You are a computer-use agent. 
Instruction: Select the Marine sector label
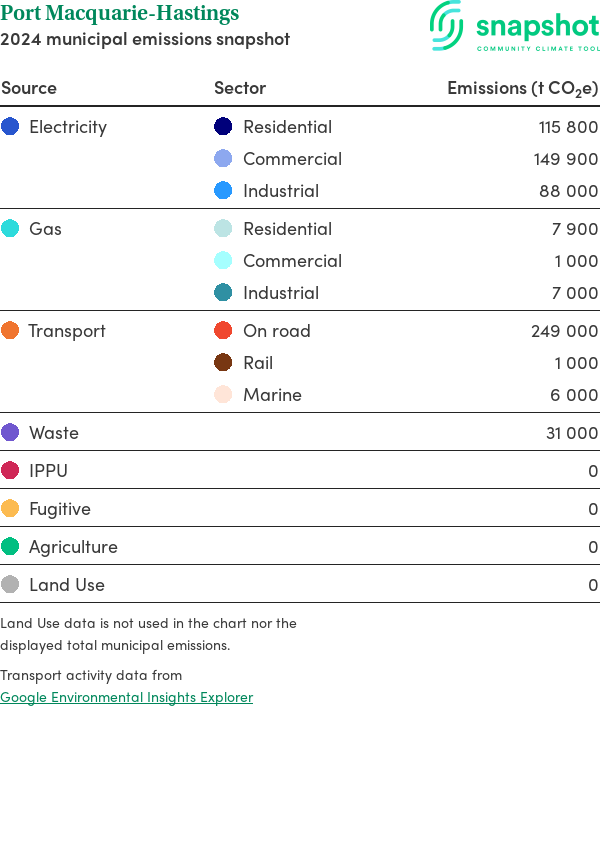pos(272,395)
